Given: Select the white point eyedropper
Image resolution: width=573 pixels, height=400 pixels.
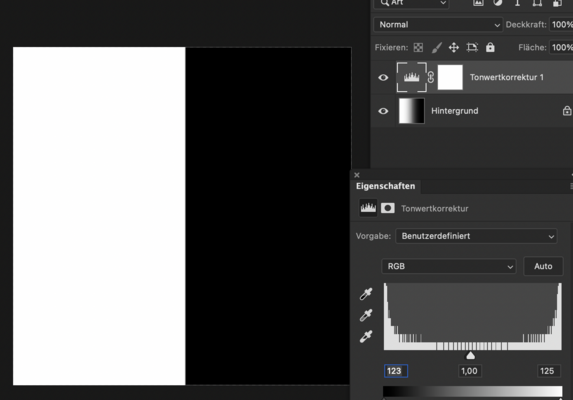Looking at the screenshot, I should tap(366, 336).
